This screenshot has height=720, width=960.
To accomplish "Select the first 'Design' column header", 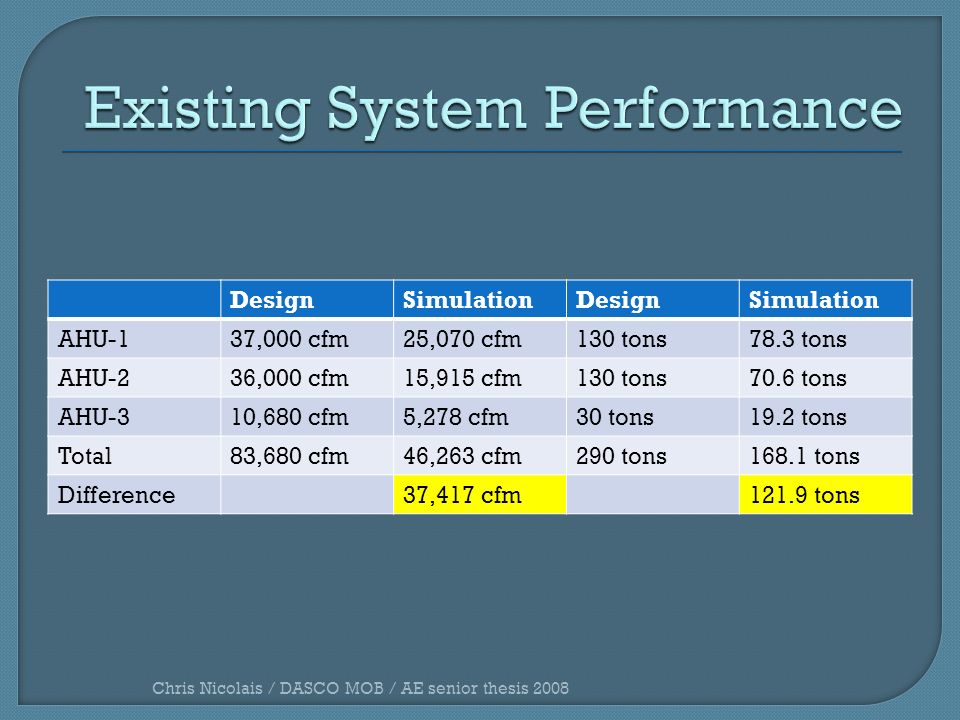I will (x=307, y=299).
